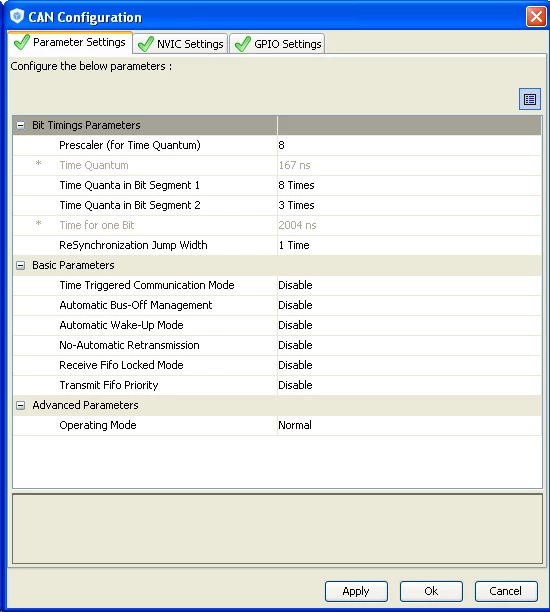The width and height of the screenshot is (550, 612).
Task: Change No-Automatic Retransmission Disable value
Action: 409,345
